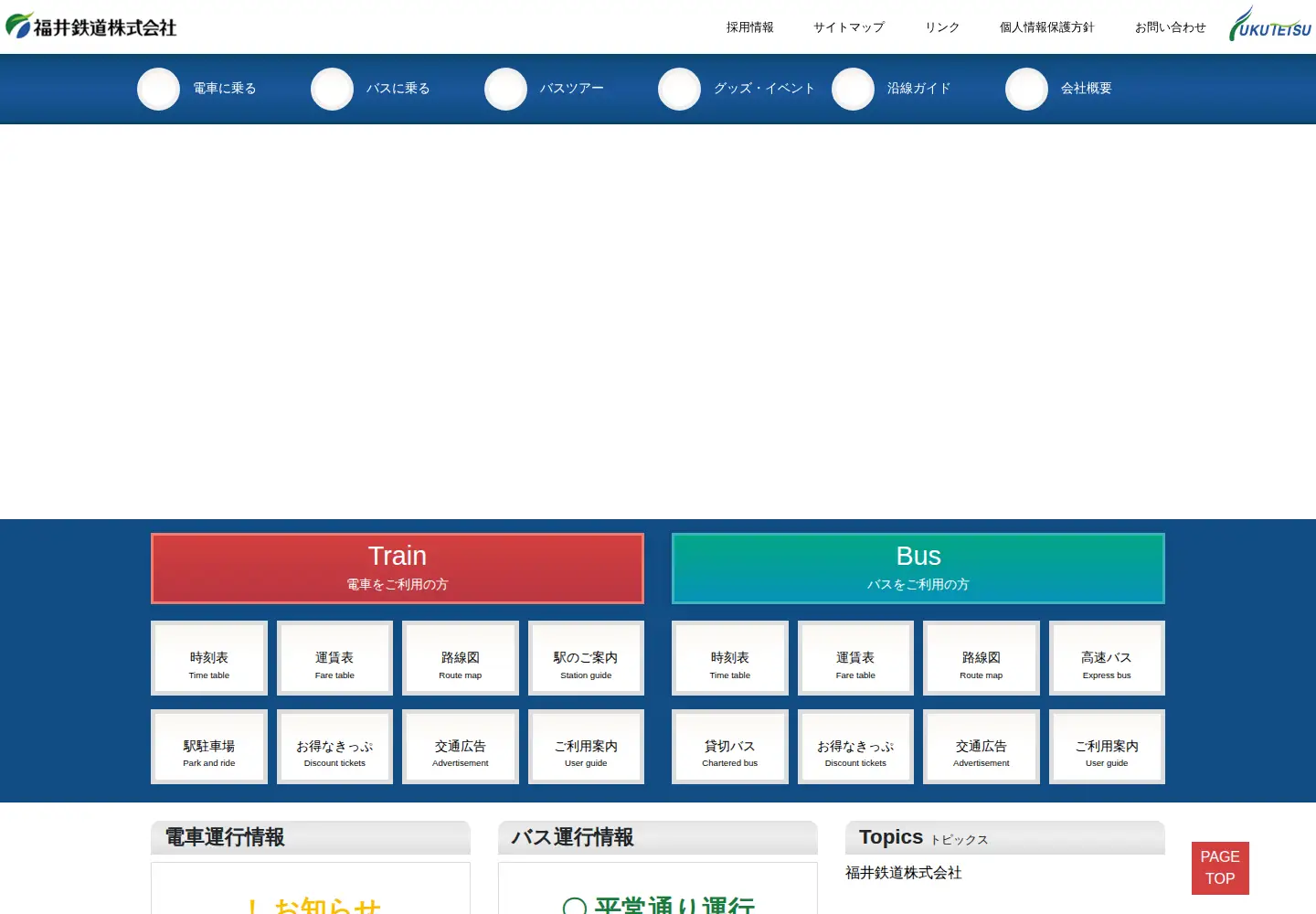This screenshot has height=914, width=1316.
Task: Click the circle icon beside 沿線ガイド
Action: pos(853,89)
